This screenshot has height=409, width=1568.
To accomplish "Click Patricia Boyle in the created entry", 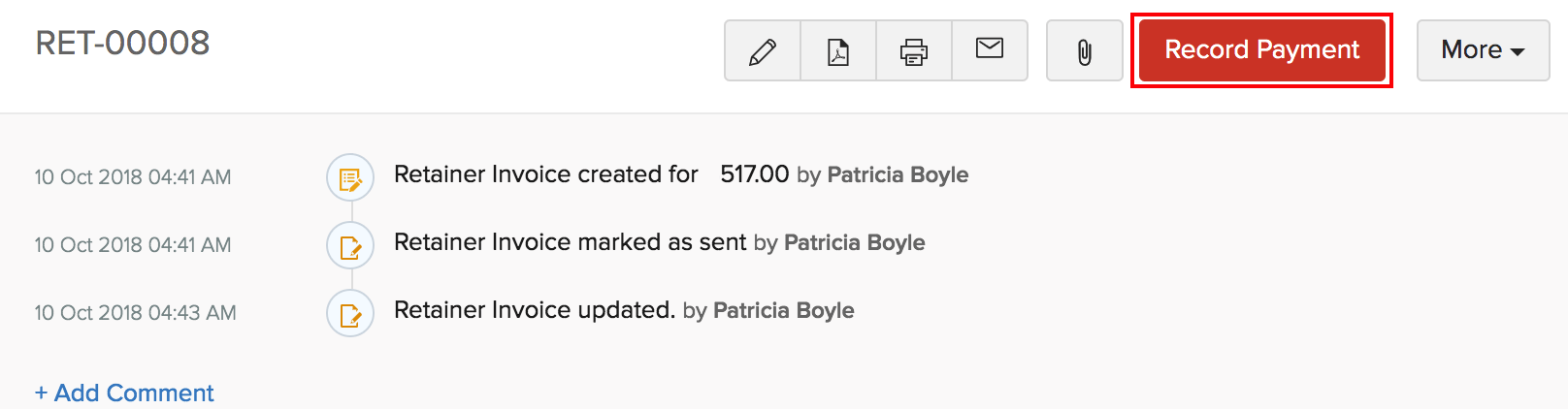I will [x=898, y=174].
